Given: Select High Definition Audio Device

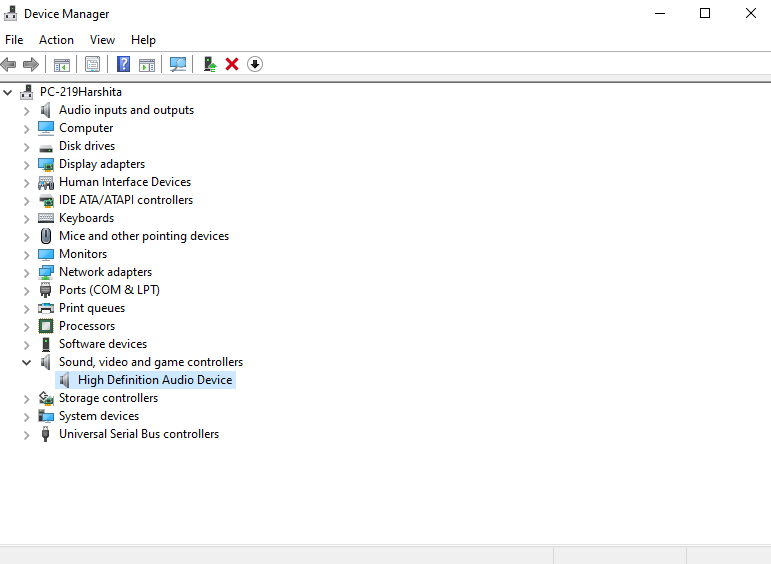Looking at the screenshot, I should (x=155, y=380).
